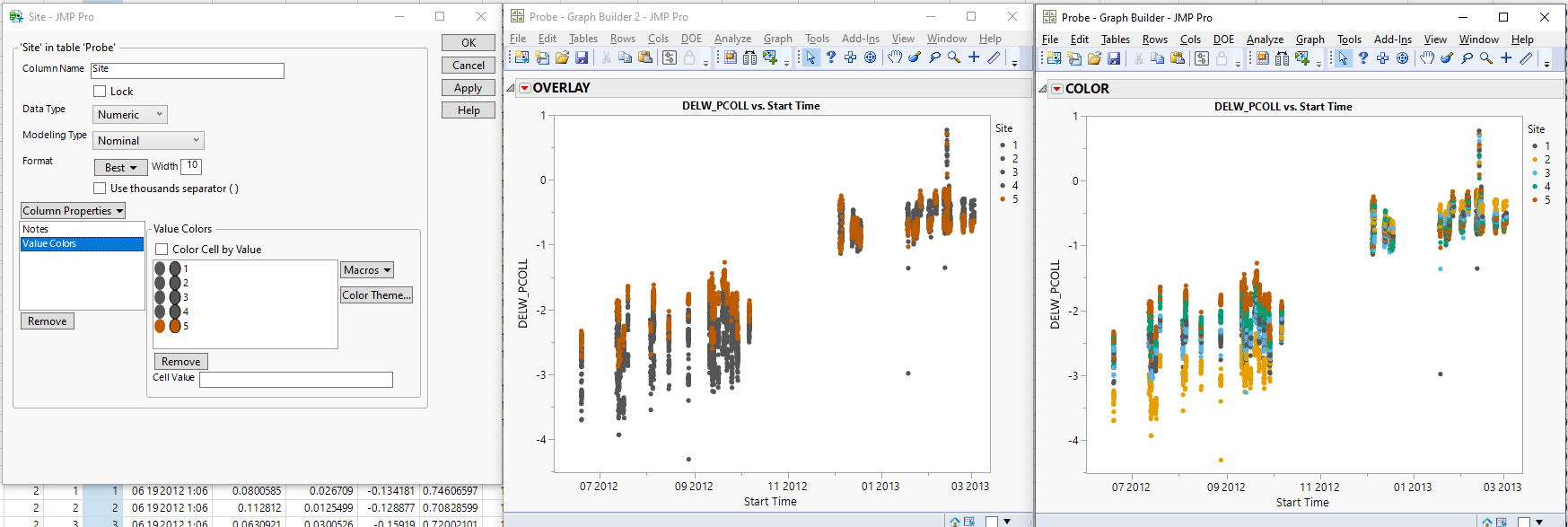Open Analyze menu in Graph Builder 2 window
The width and height of the screenshot is (1568, 527).
[732, 39]
